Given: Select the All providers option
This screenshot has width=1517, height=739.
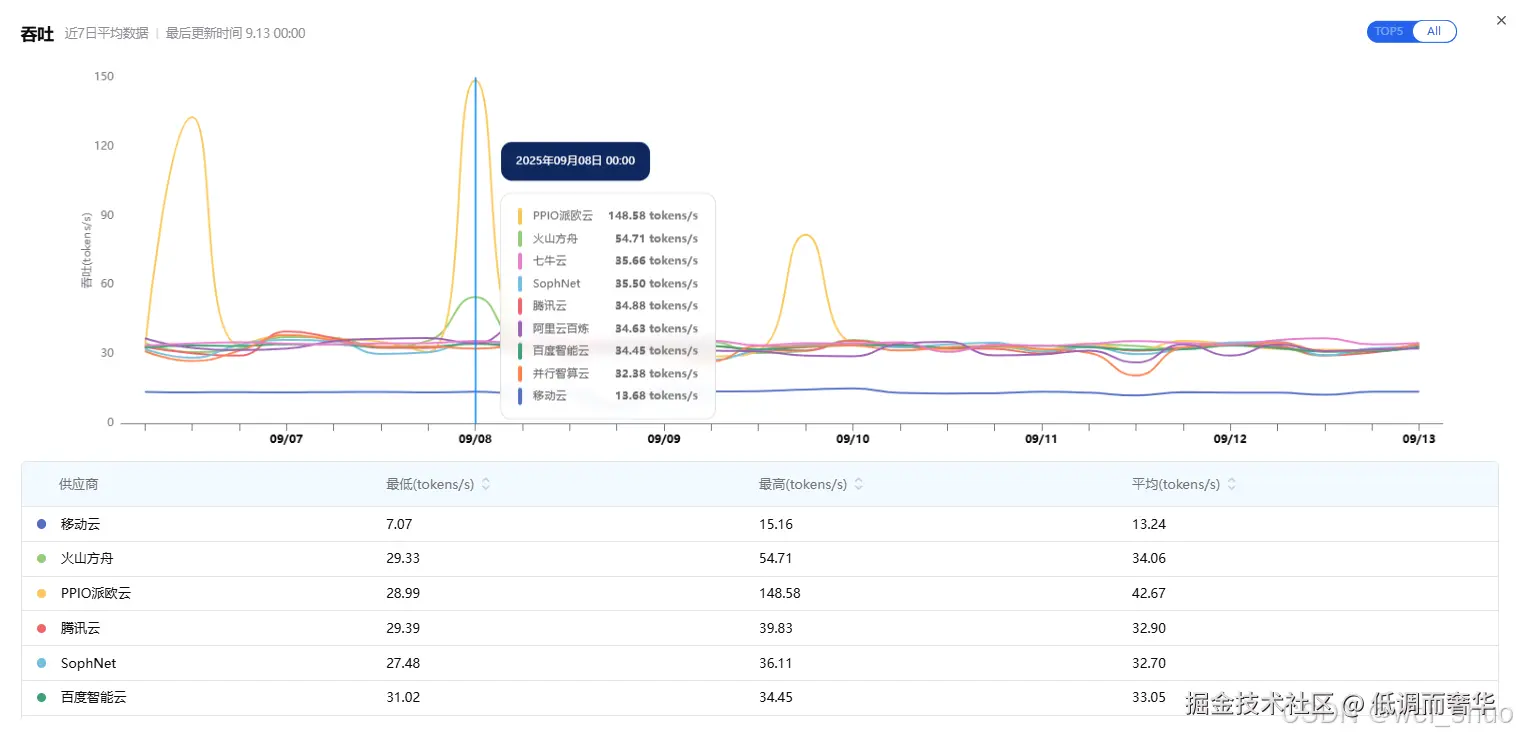Looking at the screenshot, I should pos(1434,32).
